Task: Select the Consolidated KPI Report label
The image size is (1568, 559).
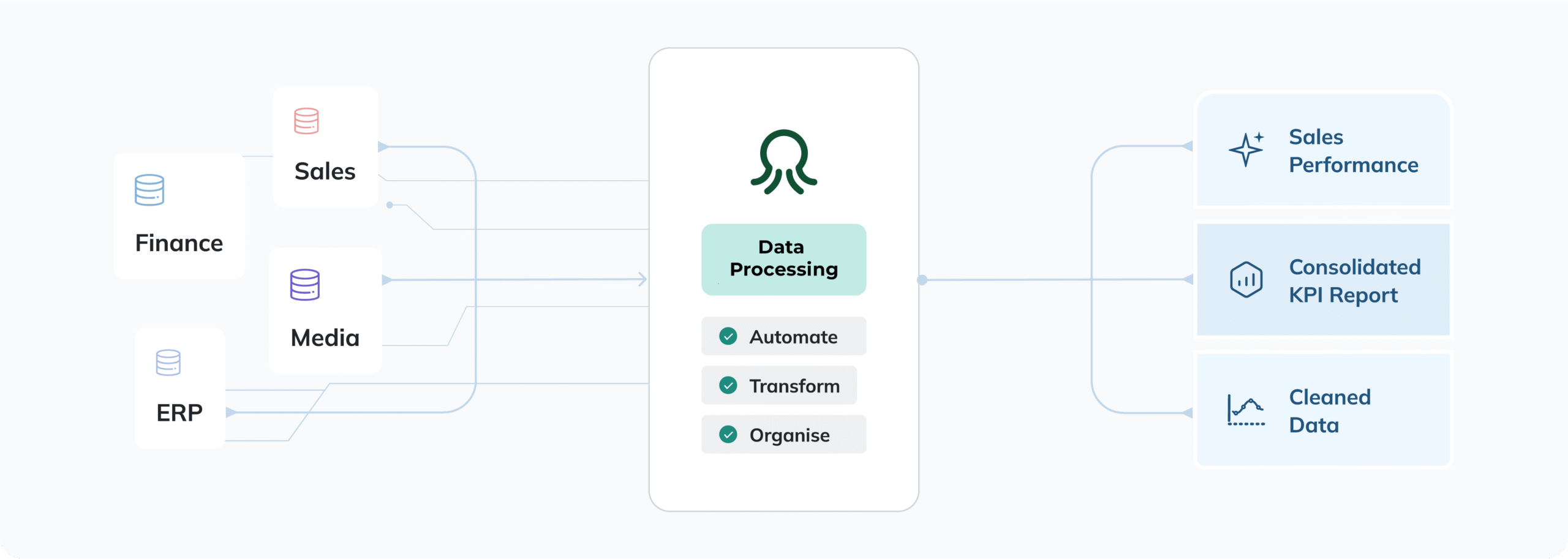Action: (x=1354, y=281)
